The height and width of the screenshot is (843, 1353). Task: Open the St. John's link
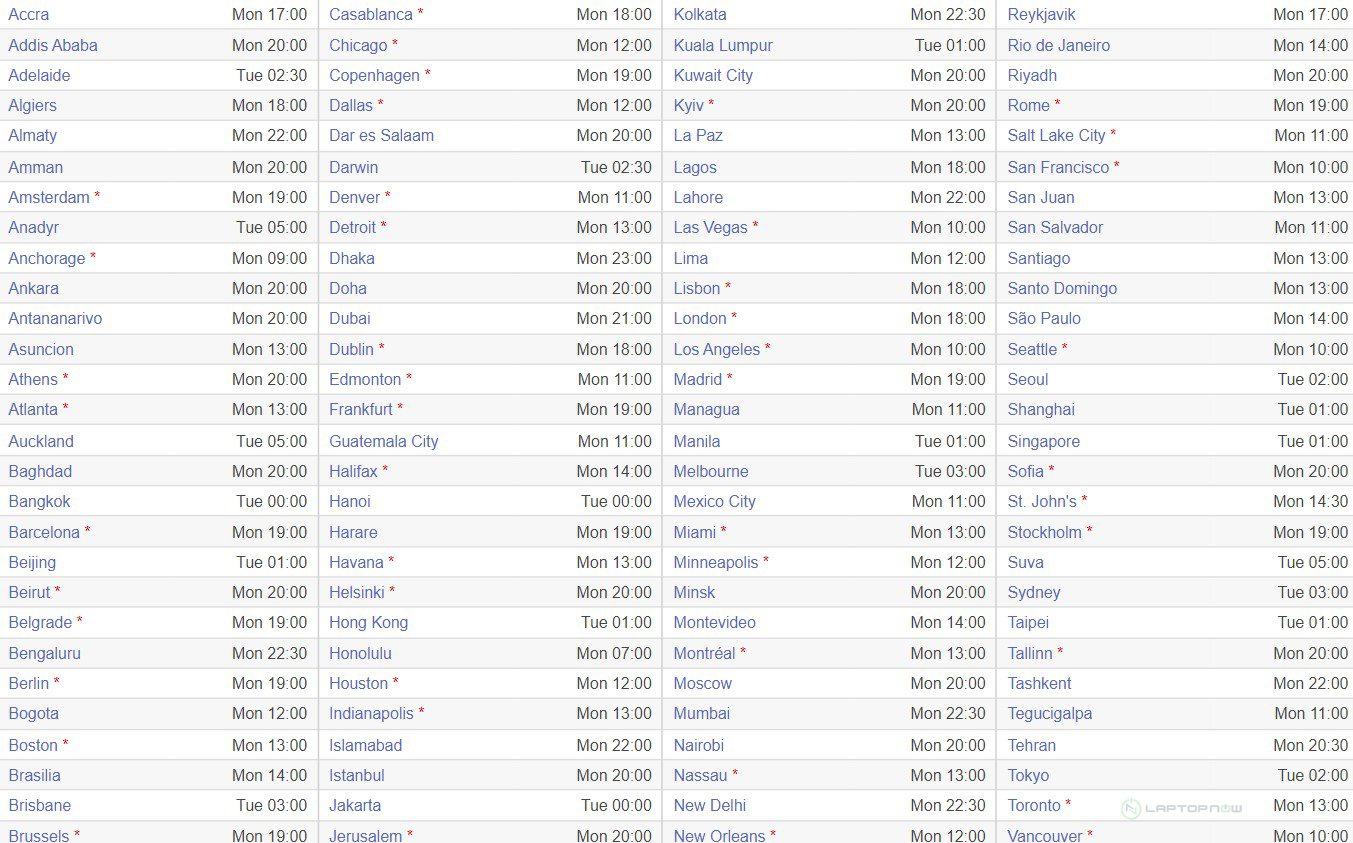(x=1042, y=501)
